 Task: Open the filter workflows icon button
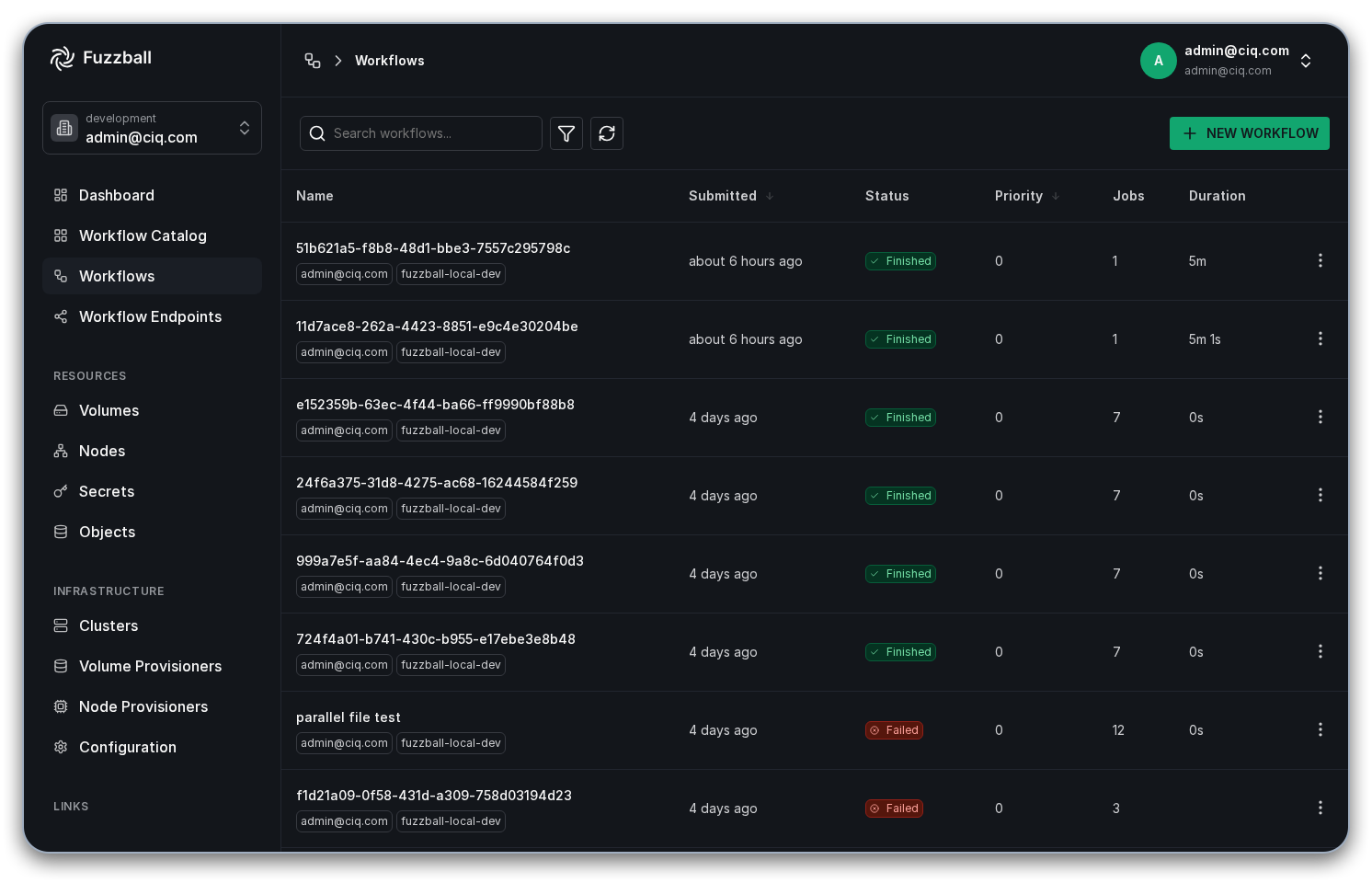click(x=566, y=133)
